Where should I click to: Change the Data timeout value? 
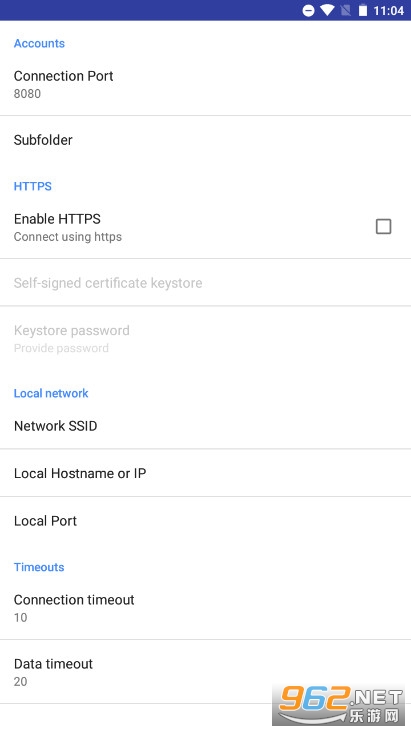click(206, 672)
